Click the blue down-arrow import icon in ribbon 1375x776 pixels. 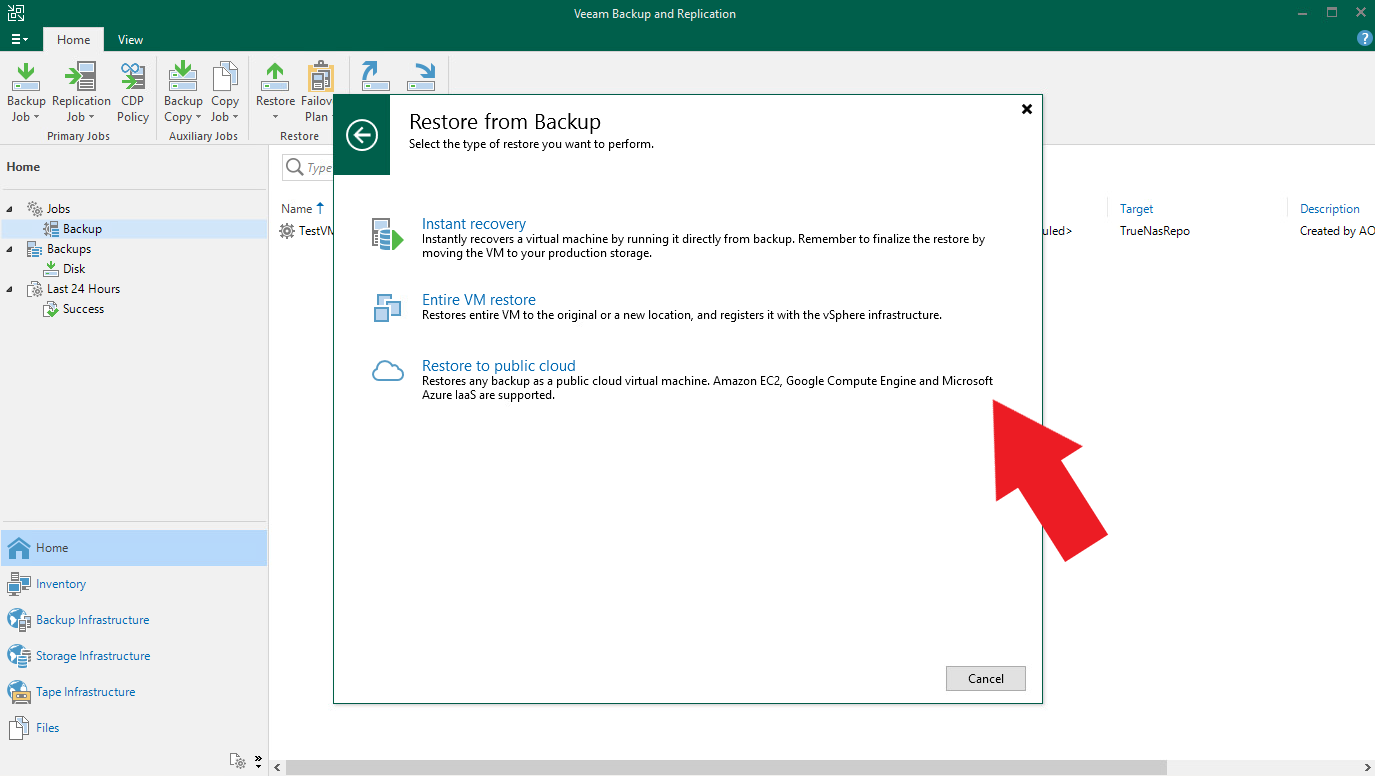click(422, 76)
